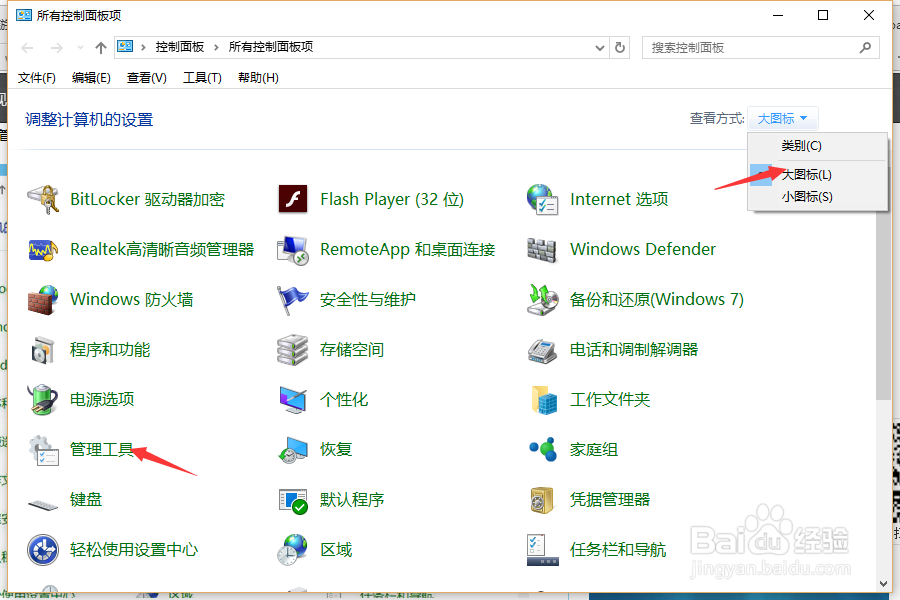Click the 程序和功能 icon
Screen dimensions: 900x600
(x=43, y=350)
